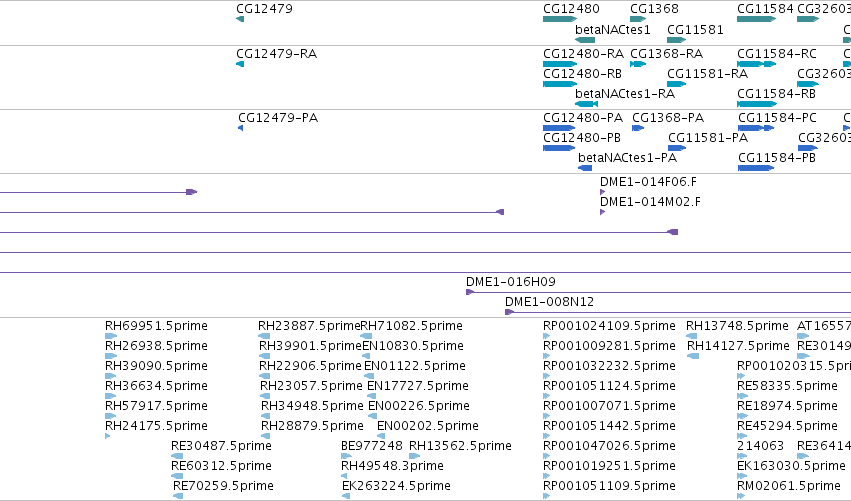Click the CG1368-PA protein label
The image size is (851, 501).
tap(668, 118)
